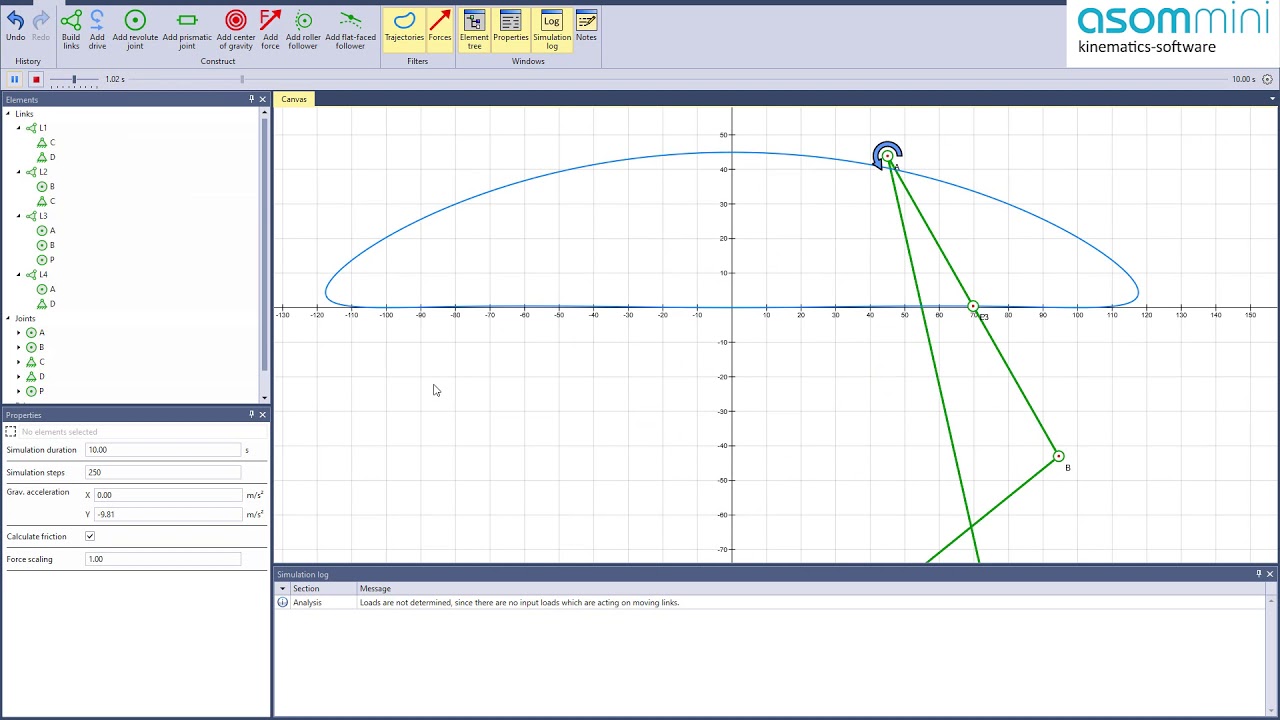Screen dimensions: 1280x720
Task: Click the gravity acceleration Y field
Action: (x=169, y=514)
